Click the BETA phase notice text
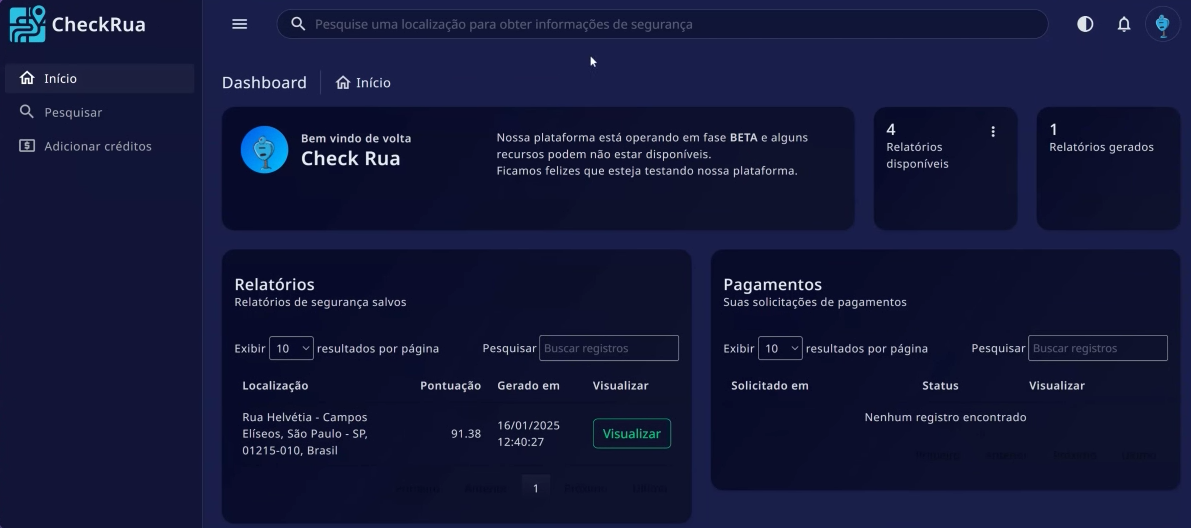The width and height of the screenshot is (1191, 528). (x=652, y=154)
